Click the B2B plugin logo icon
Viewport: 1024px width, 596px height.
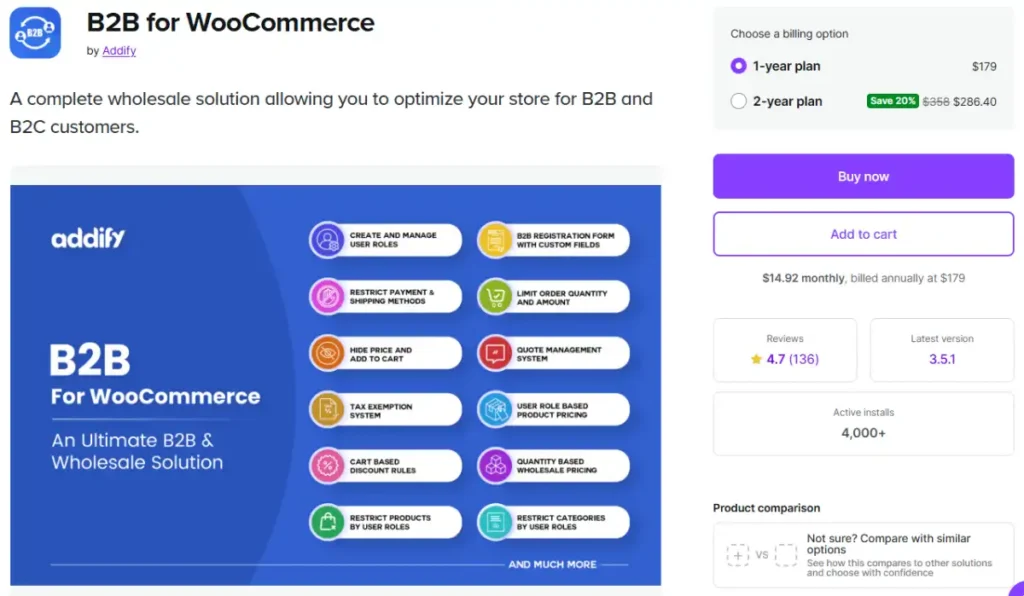[x=35, y=33]
